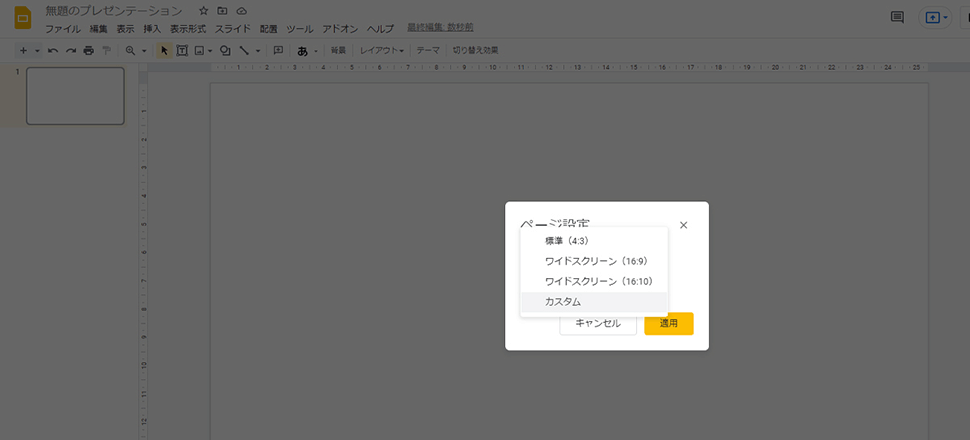Open 切り替え効果 transition panel
This screenshot has height=440, width=970.
(475, 51)
